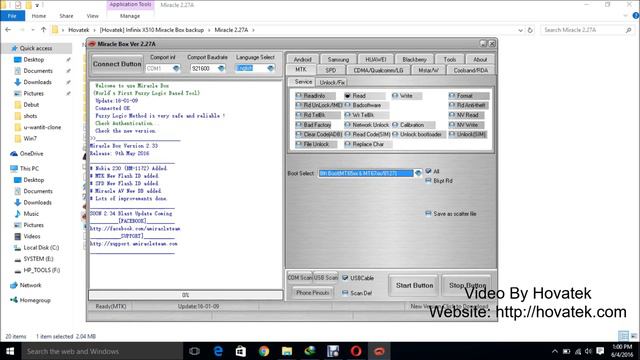Click the volume speaker tray icon
The height and width of the screenshot is (360, 640).
[588, 351]
